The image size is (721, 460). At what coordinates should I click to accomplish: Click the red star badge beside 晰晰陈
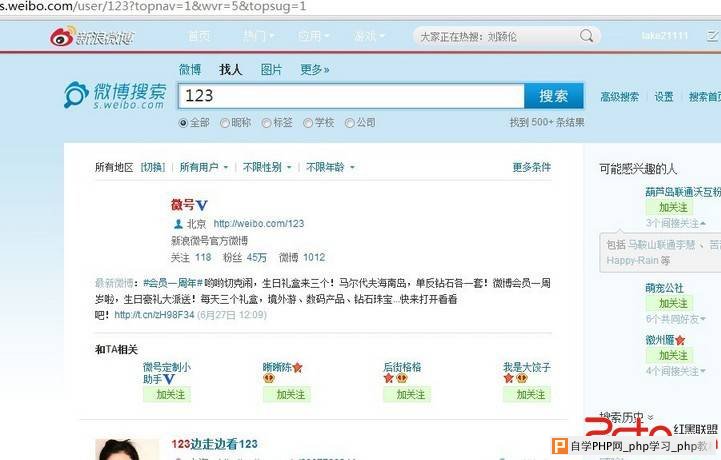[298, 368]
